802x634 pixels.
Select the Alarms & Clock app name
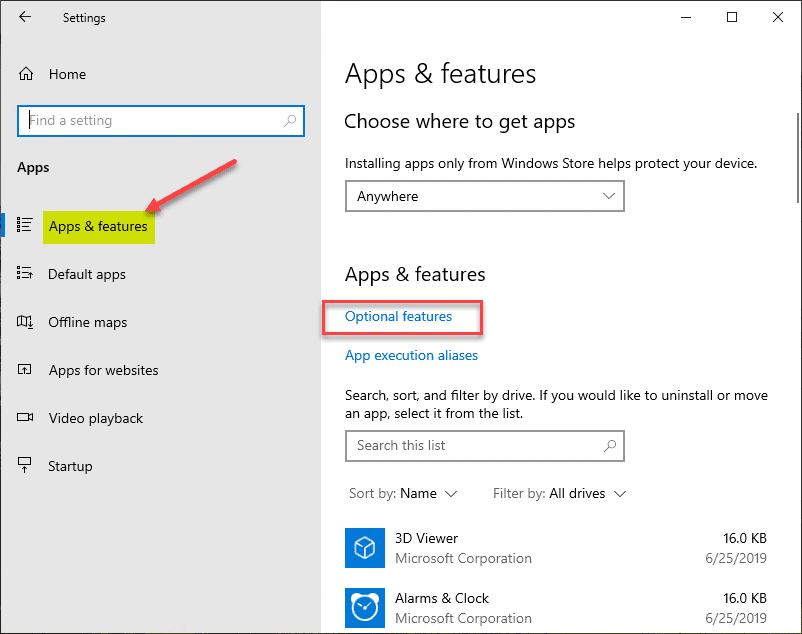442,598
